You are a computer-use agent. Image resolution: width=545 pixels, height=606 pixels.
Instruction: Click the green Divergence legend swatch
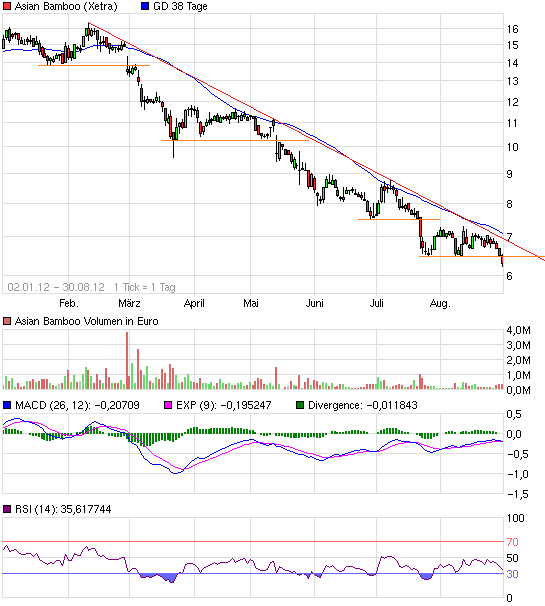tap(300, 405)
